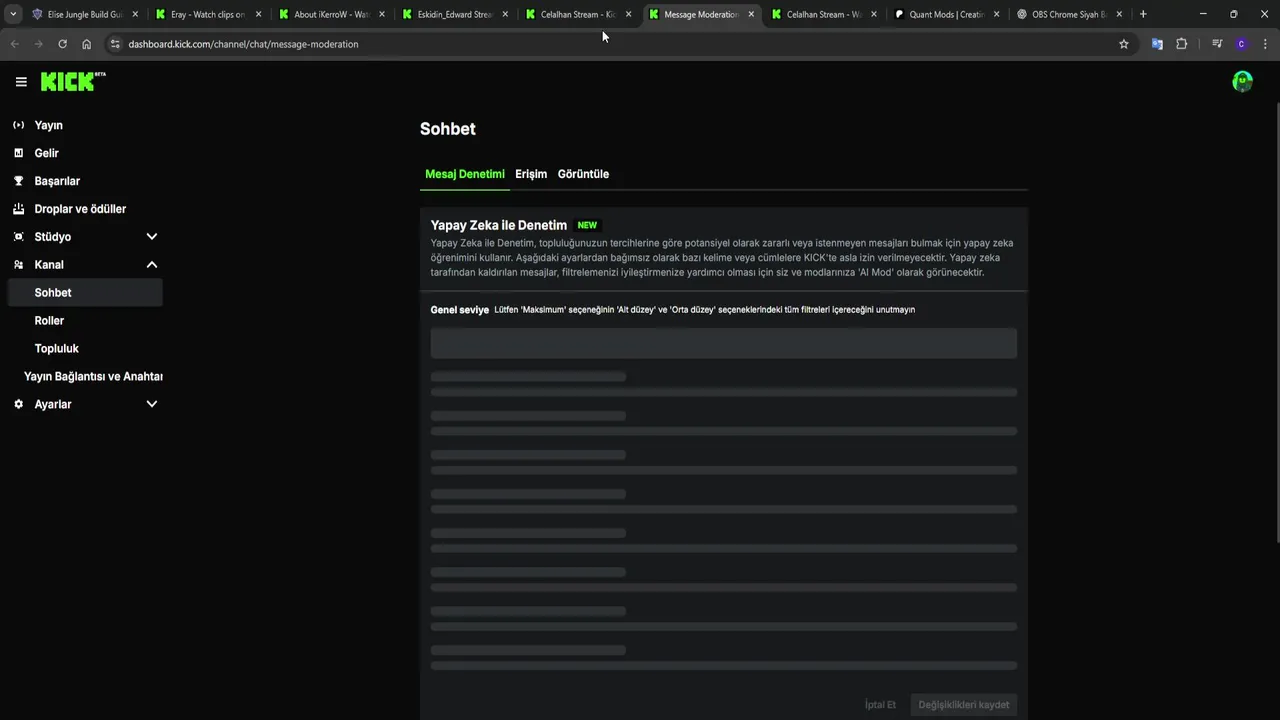Open the Chrome extensions puzzle icon

click(x=1181, y=44)
